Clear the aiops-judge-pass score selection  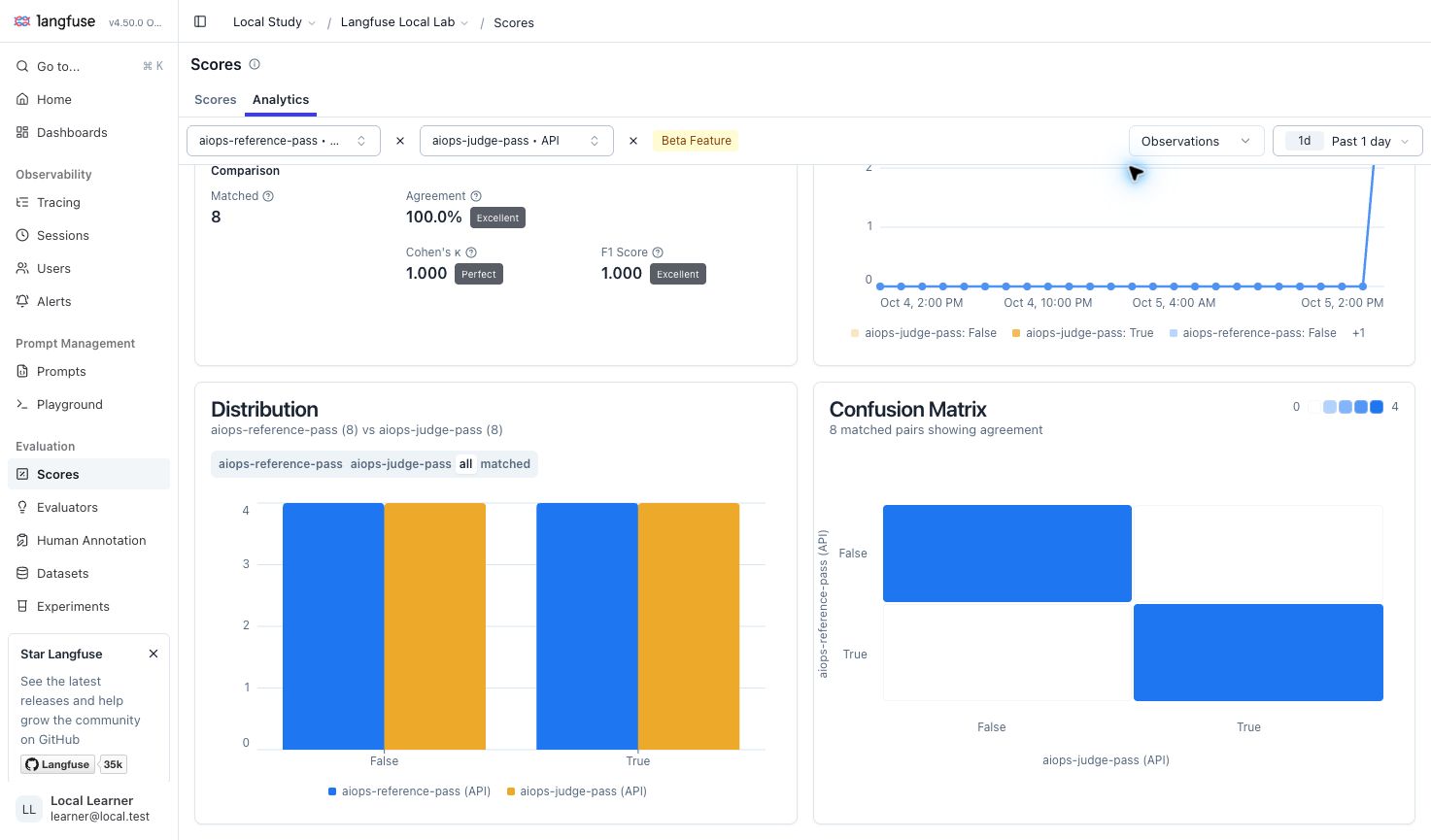click(x=633, y=141)
